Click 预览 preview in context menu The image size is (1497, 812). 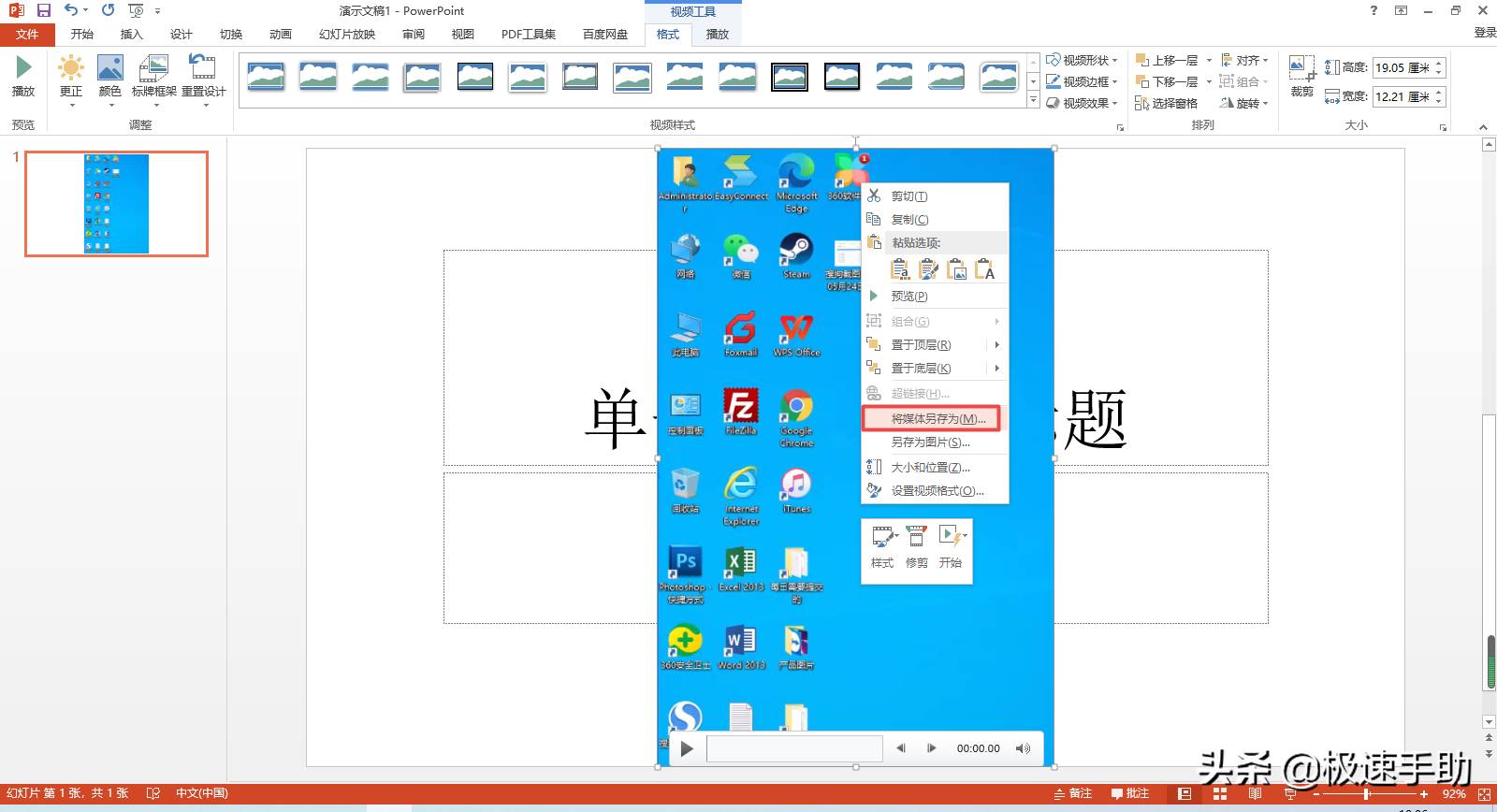click(934, 296)
